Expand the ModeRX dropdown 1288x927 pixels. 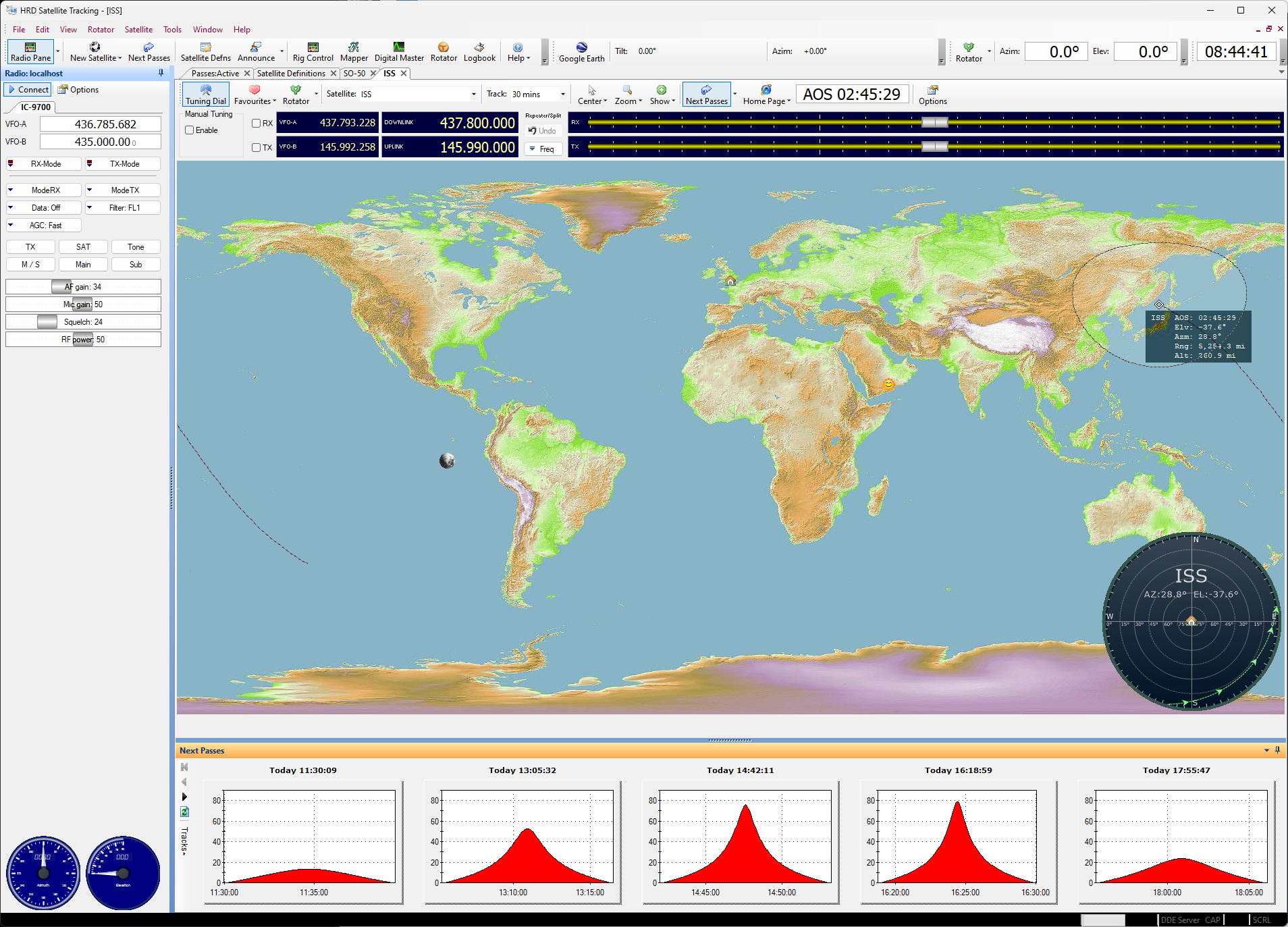(x=44, y=190)
